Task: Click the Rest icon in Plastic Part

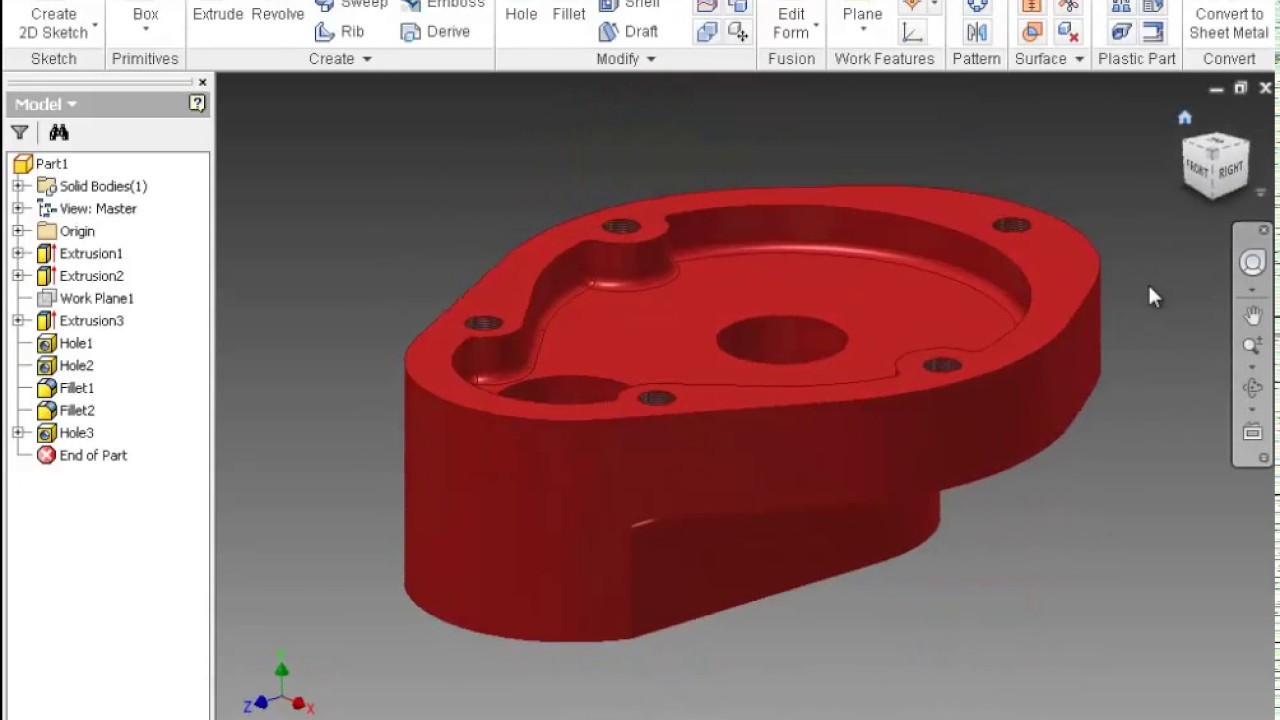Action: 1121,32
